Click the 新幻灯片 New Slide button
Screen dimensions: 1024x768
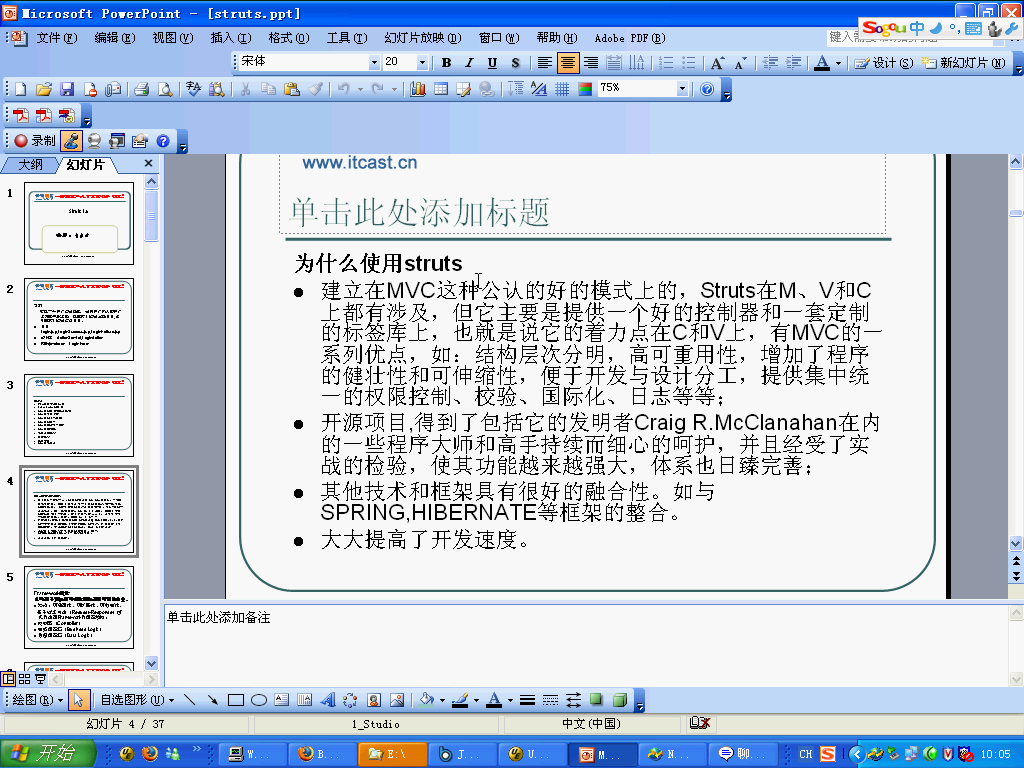pos(964,63)
